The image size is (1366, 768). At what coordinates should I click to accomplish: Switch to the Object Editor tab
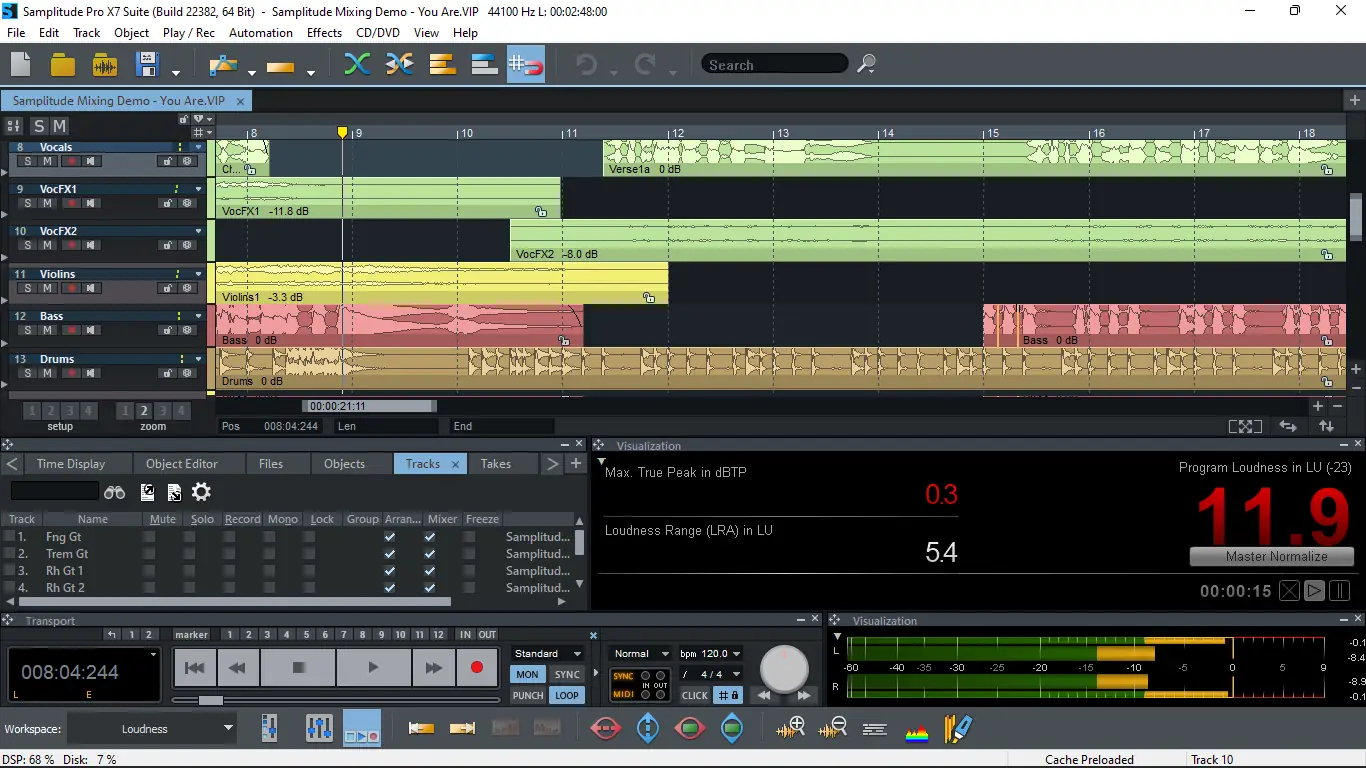coord(181,464)
